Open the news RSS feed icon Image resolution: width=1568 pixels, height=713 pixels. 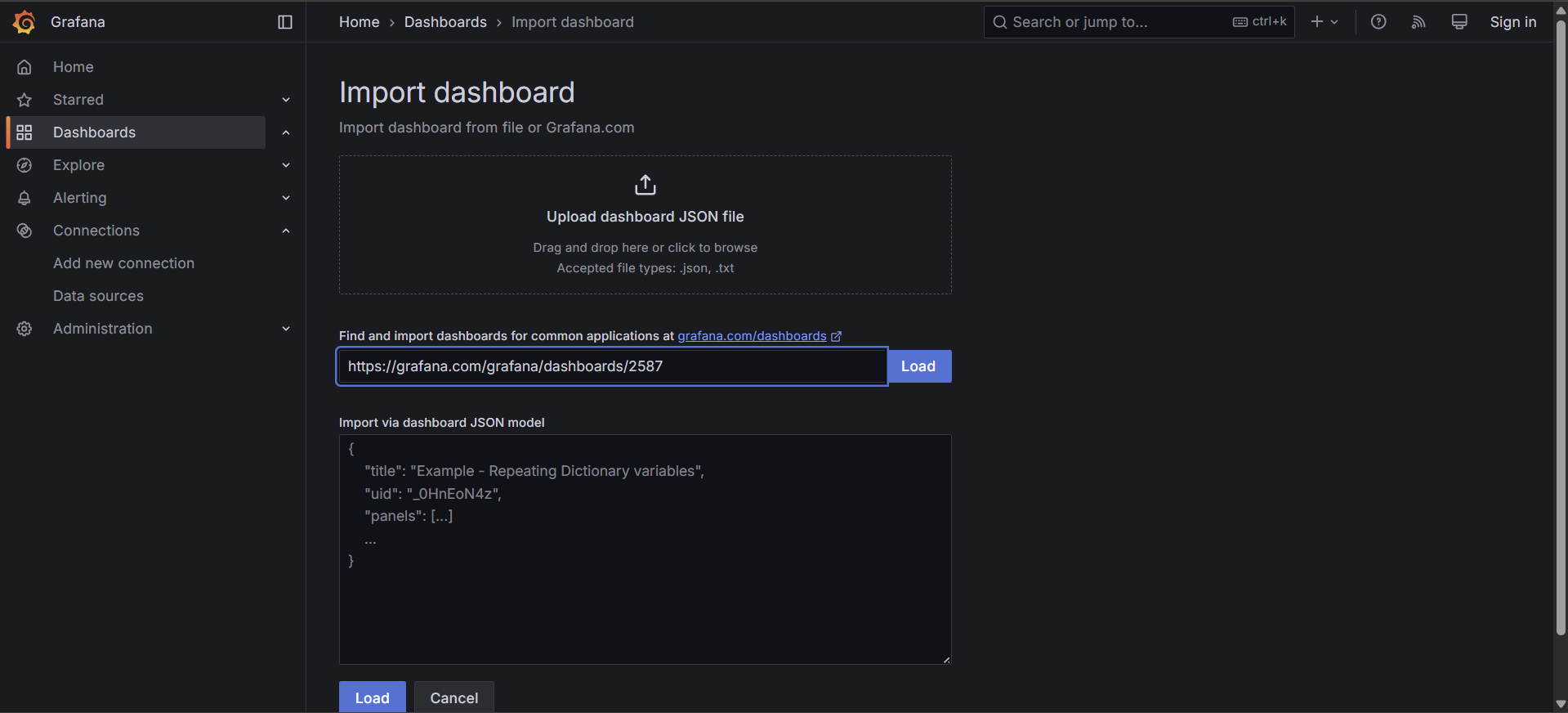[x=1418, y=22]
